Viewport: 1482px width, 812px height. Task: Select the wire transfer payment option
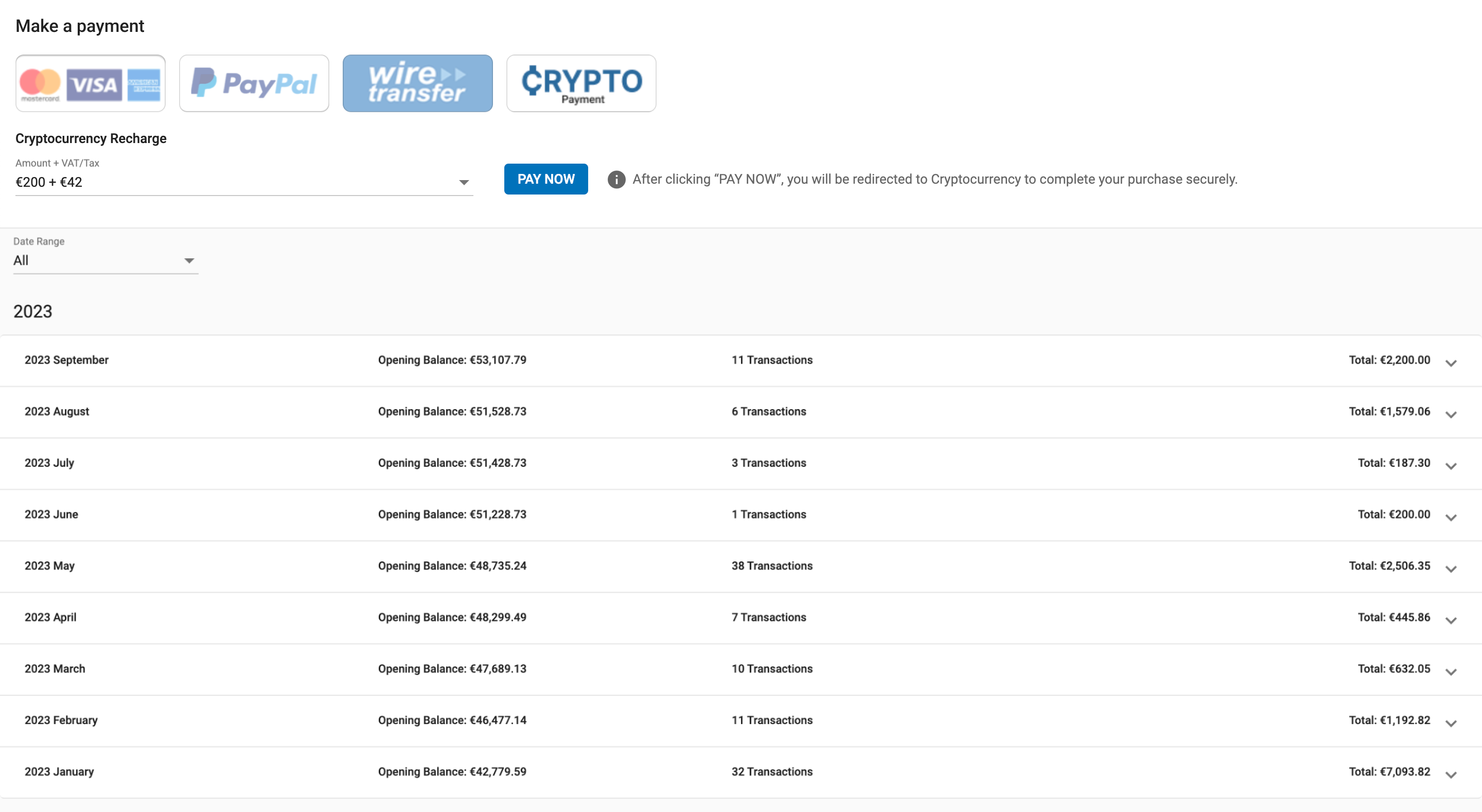[418, 83]
